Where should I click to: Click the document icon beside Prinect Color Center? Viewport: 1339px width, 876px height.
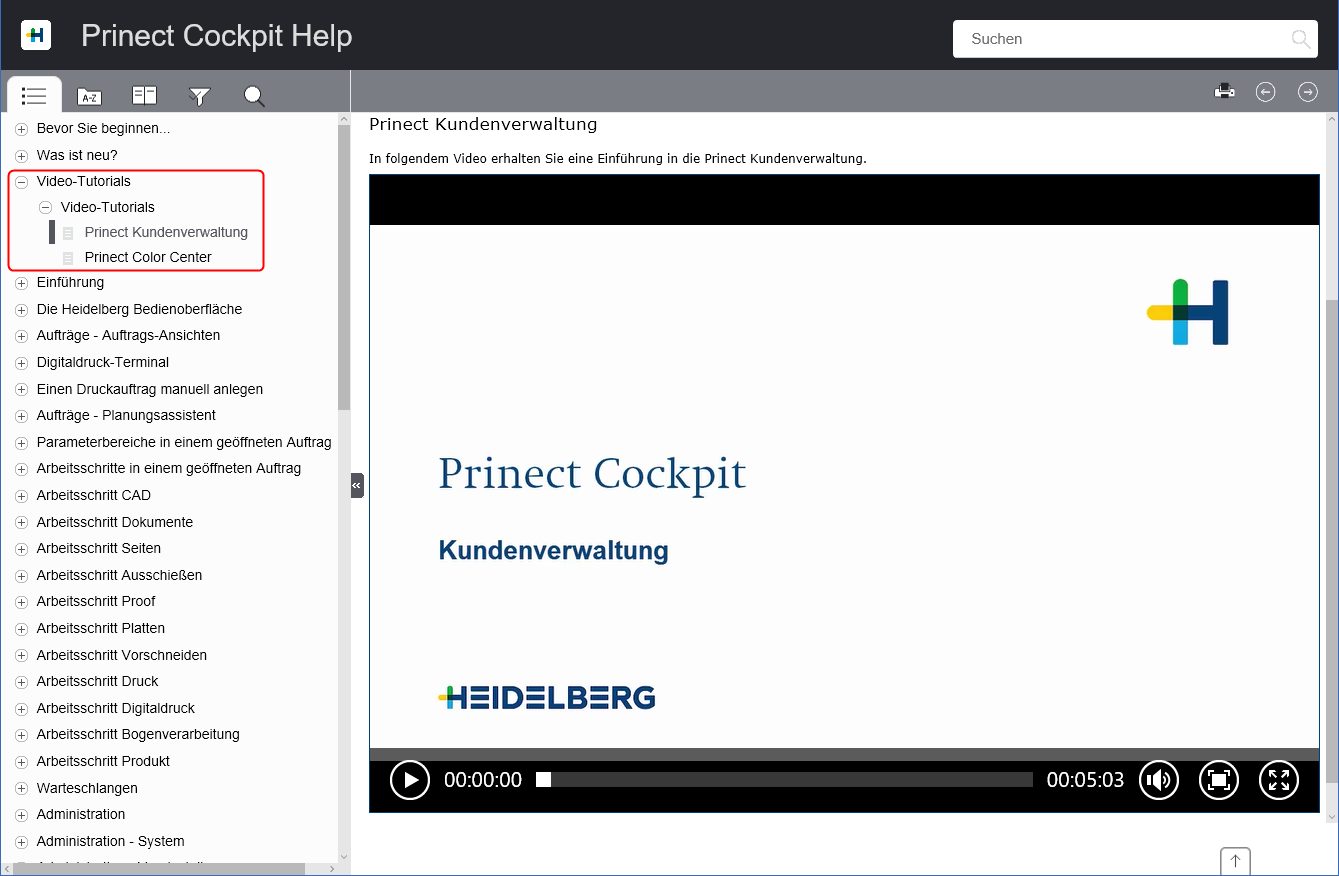click(68, 258)
